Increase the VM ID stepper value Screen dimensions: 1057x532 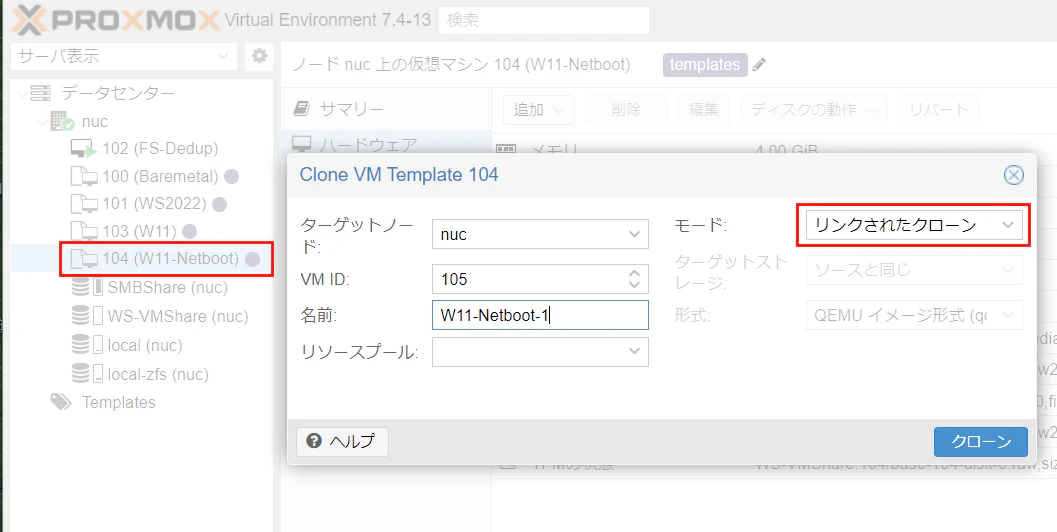coord(634,274)
